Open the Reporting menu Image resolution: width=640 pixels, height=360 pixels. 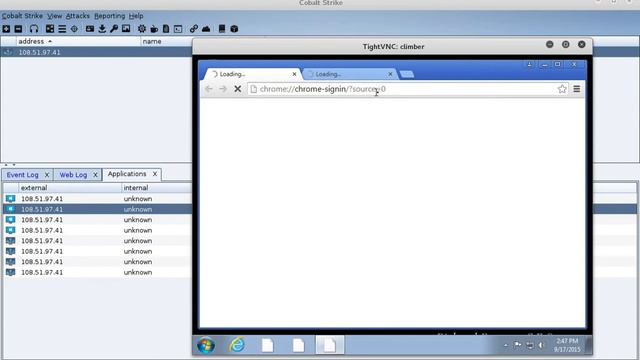pos(109,16)
